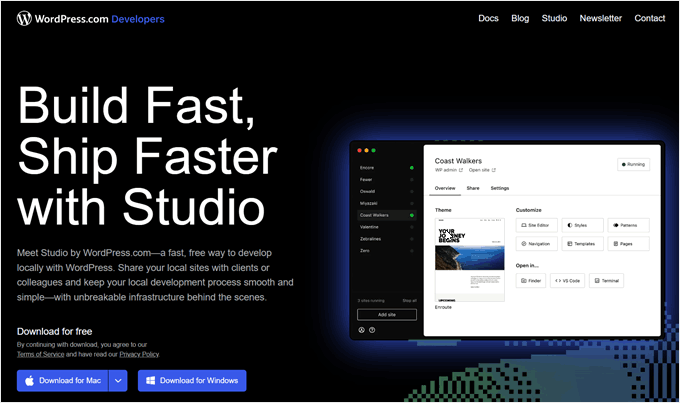680x403 pixels.
Task: Open the Newsletter page
Action: click(x=601, y=18)
